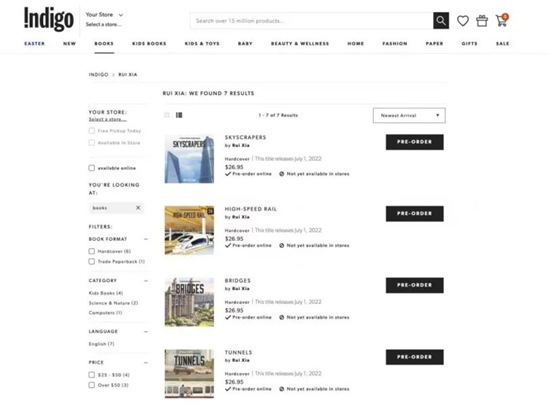Image resolution: width=554 pixels, height=415 pixels.
Task: Collapse the Book Format filter section
Action: point(146,239)
